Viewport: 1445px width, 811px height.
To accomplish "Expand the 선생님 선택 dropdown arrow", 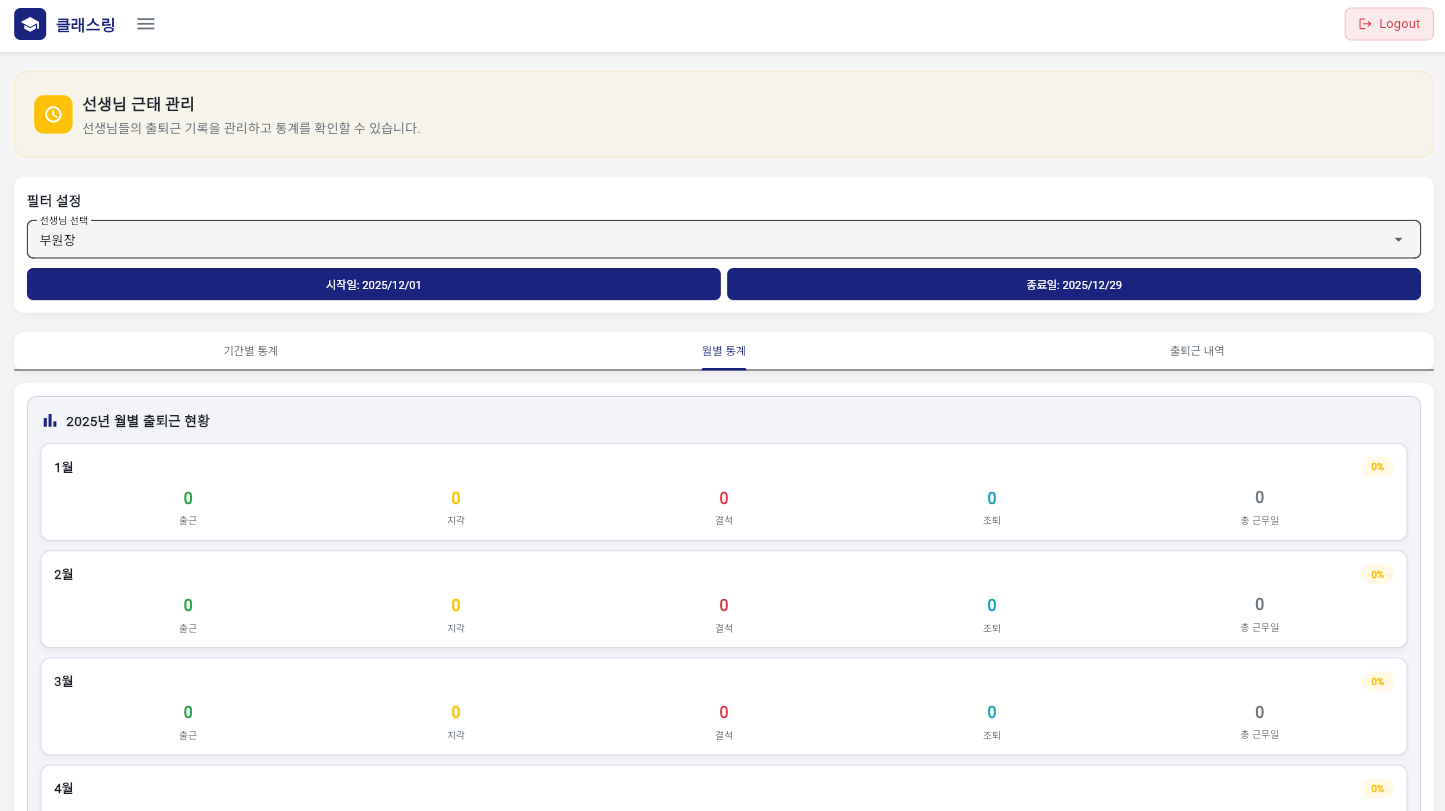I will (x=1398, y=240).
